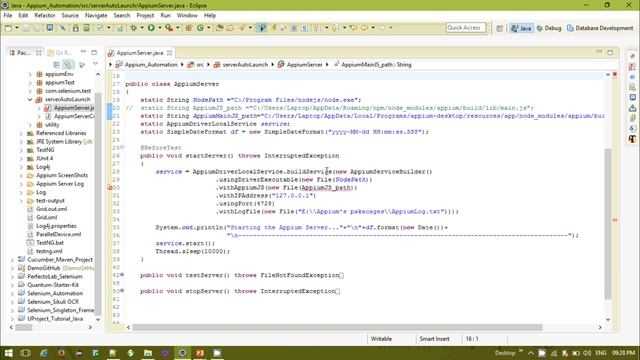This screenshot has width=640, height=360.
Task: Click the Package Explorer vertical scrollbar
Action: pyautogui.click(x=98, y=204)
